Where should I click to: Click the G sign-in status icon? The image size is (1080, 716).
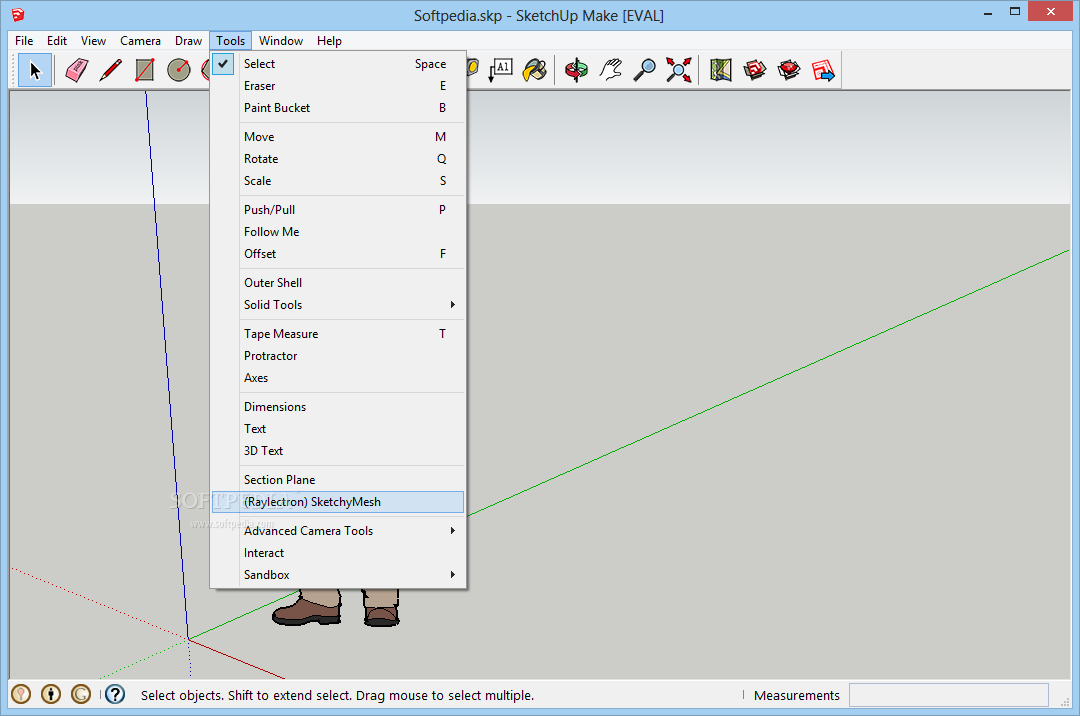81,694
